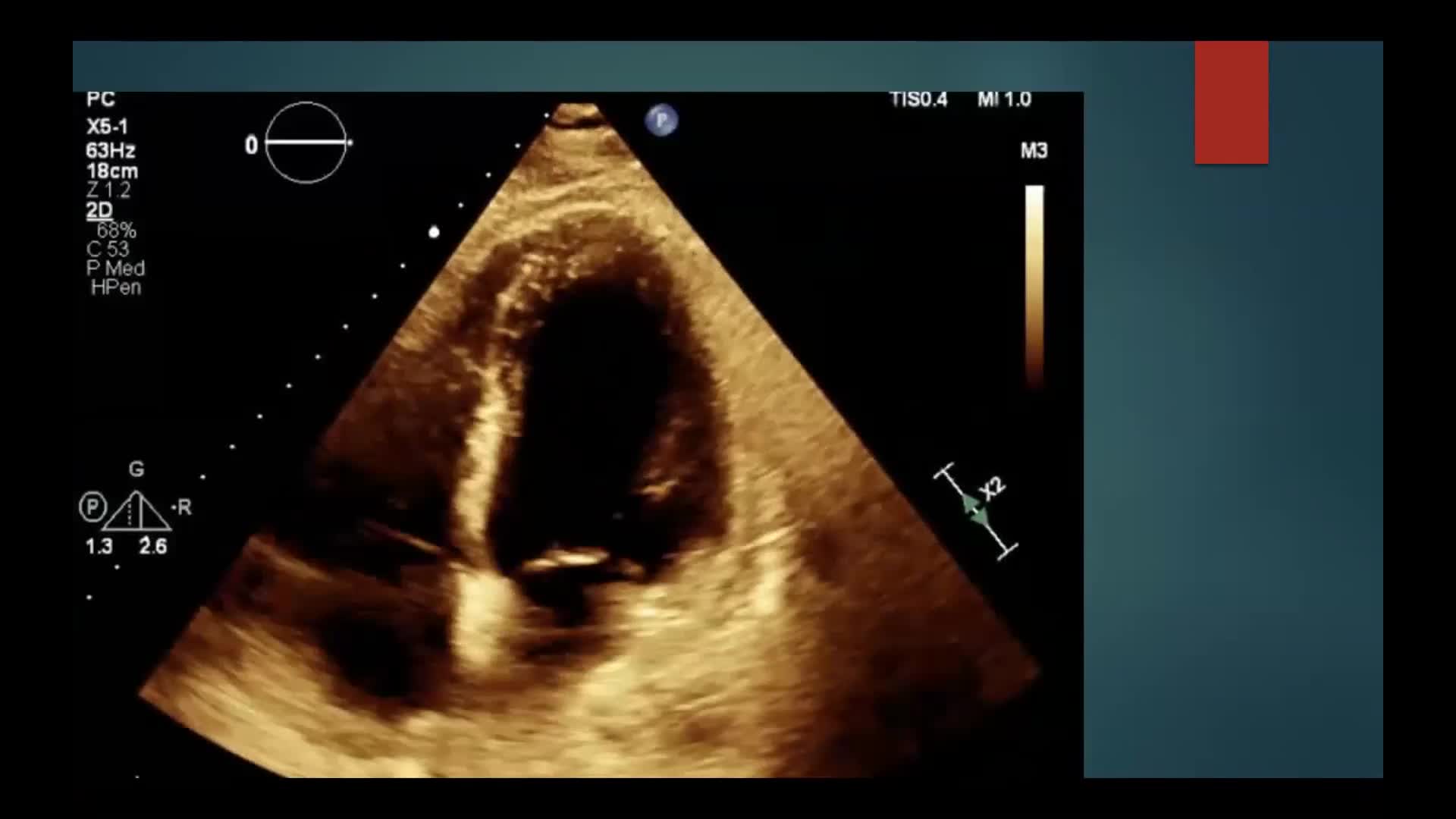
Task: Click the HPen setting label
Action: [x=115, y=287]
